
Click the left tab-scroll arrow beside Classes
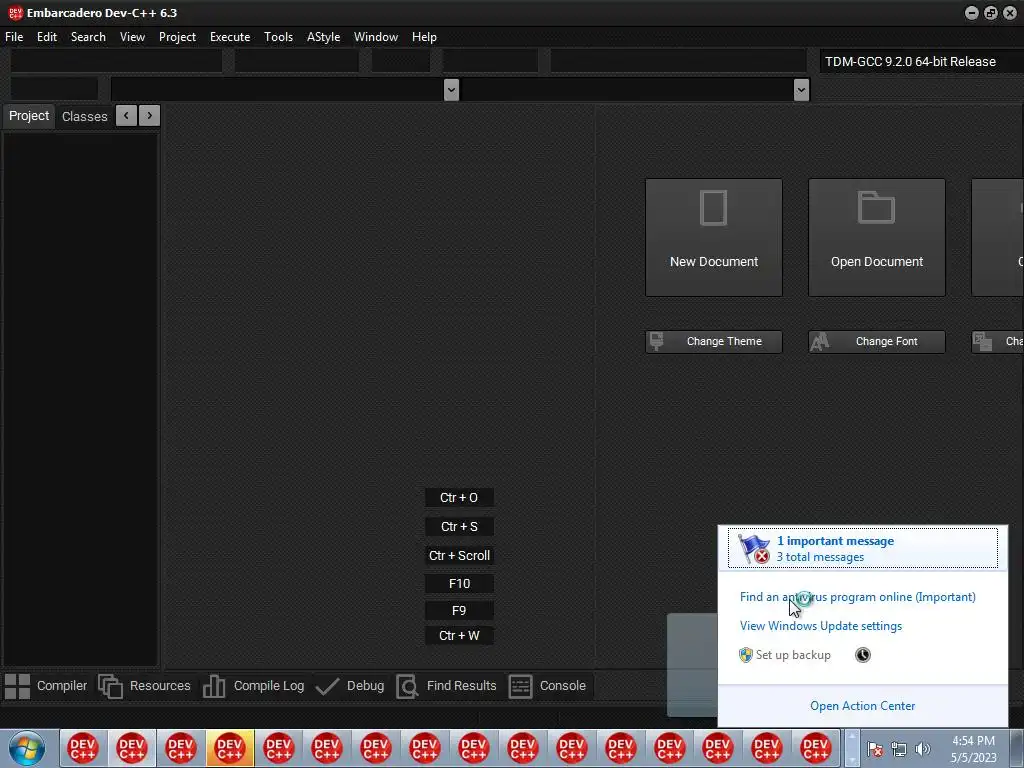126,116
